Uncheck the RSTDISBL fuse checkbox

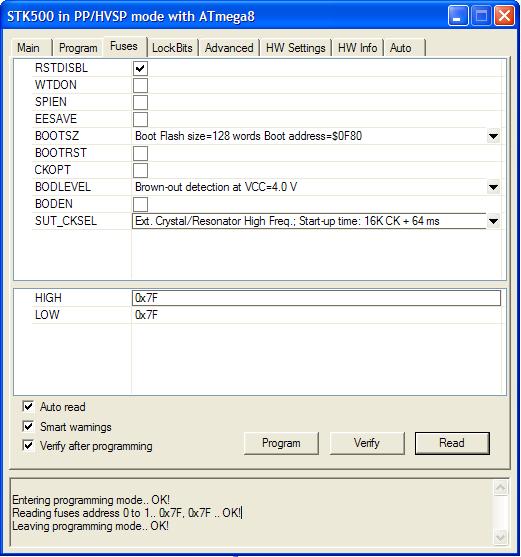[140, 68]
